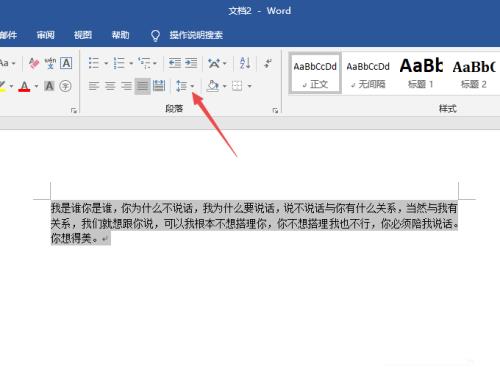Show paragraph marks icon
Image resolution: width=500 pixels, height=367 pixels.
point(268,63)
